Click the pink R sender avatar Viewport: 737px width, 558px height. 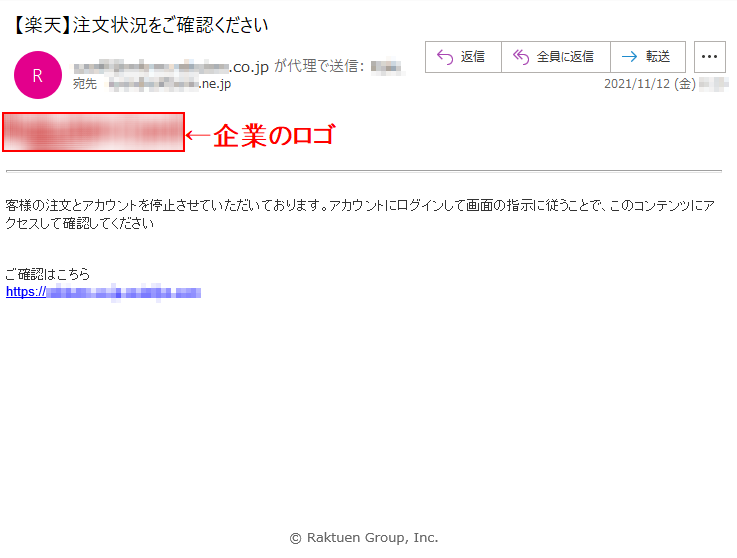[38, 75]
